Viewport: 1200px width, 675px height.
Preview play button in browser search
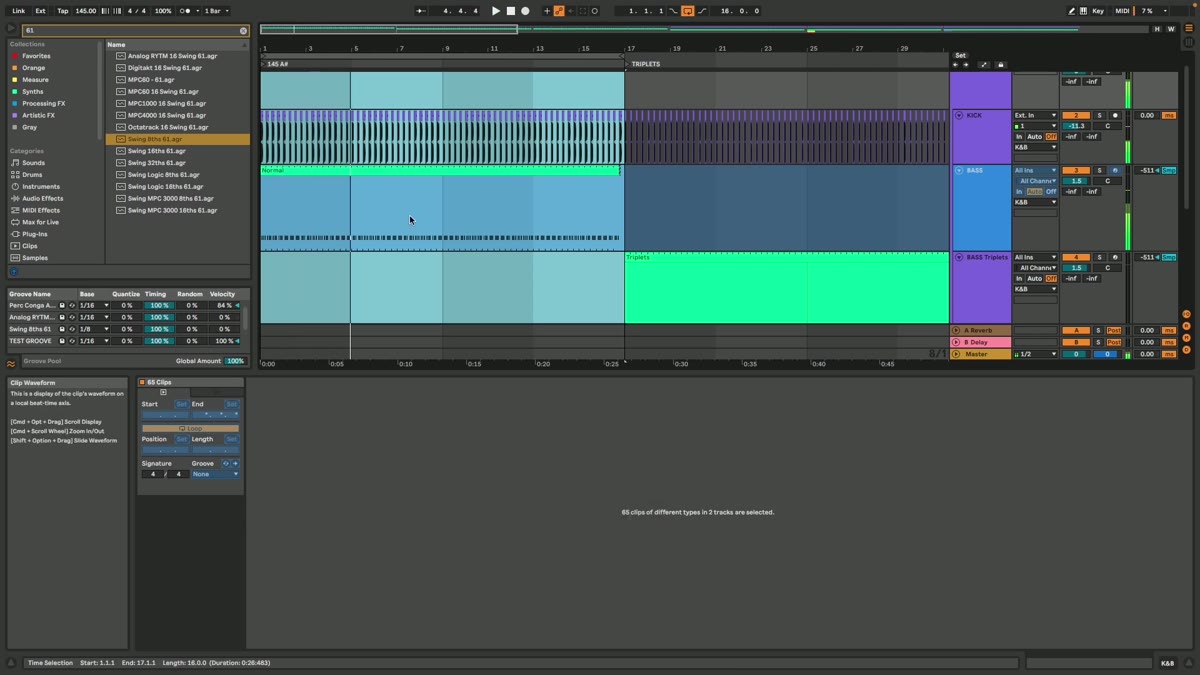pyautogui.click(x=11, y=29)
